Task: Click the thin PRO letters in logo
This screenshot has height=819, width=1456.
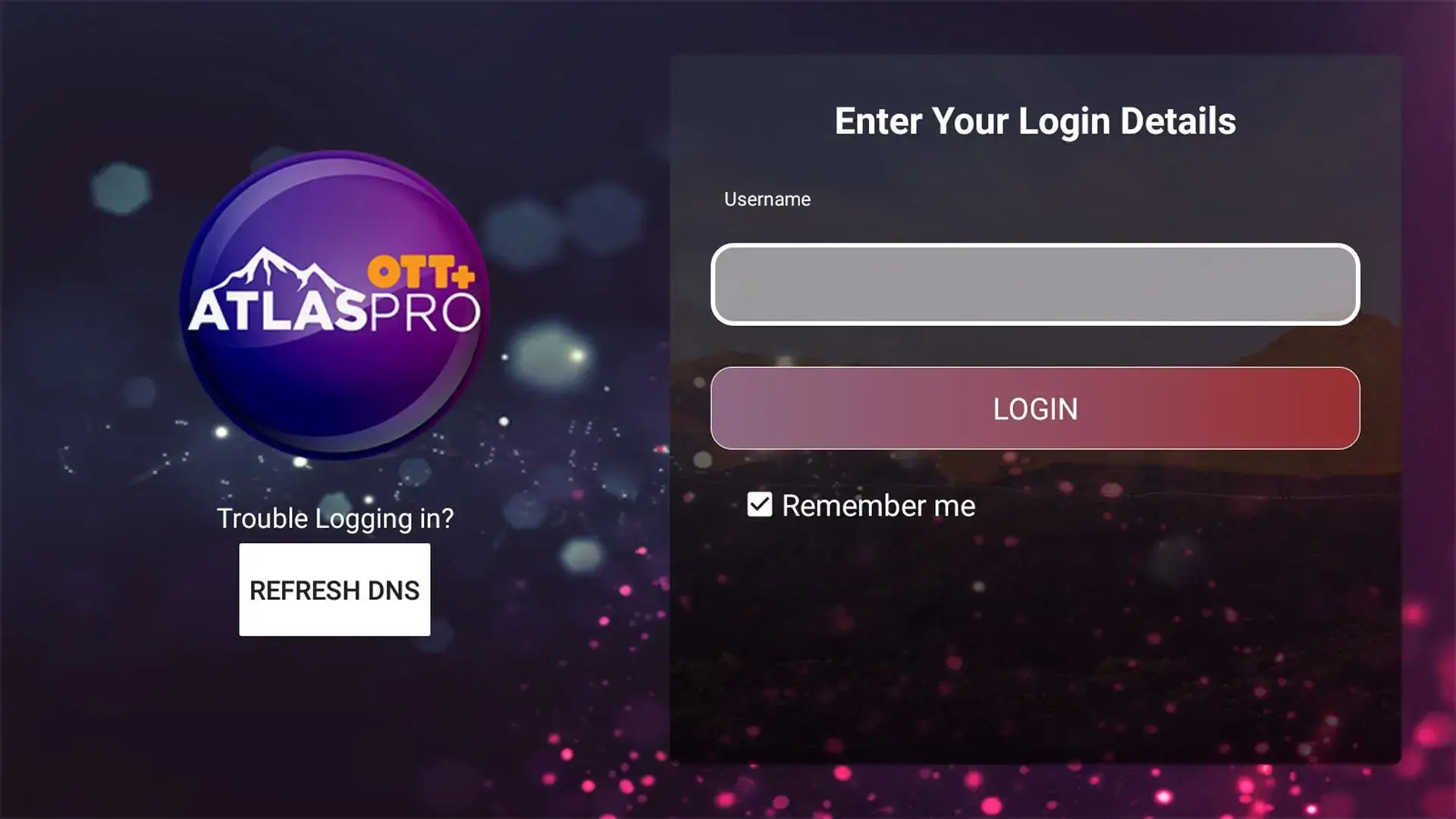Action: (x=425, y=312)
